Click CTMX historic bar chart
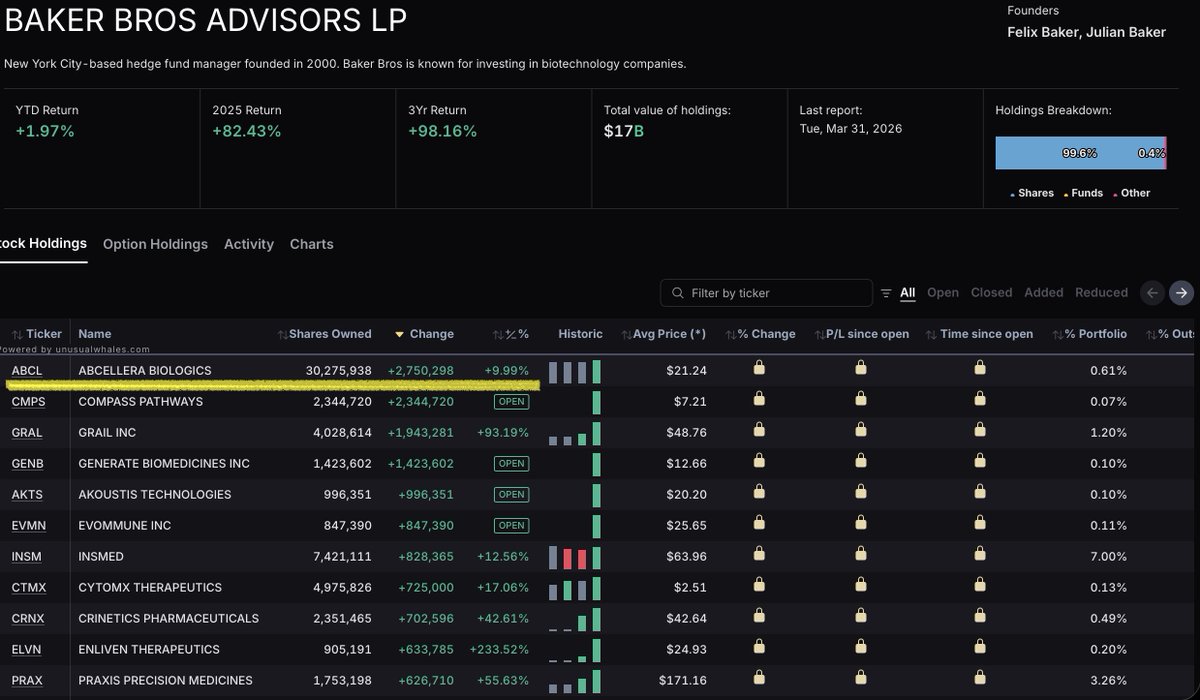1200x700 pixels. pyautogui.click(x=575, y=589)
